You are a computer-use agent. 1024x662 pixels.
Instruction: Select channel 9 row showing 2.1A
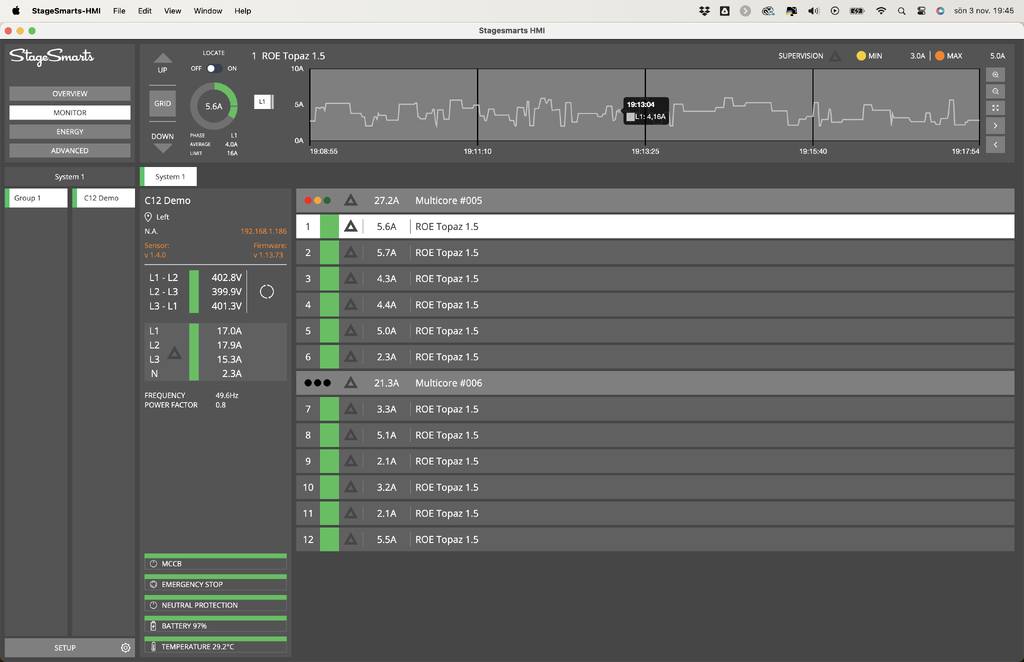[655, 462]
